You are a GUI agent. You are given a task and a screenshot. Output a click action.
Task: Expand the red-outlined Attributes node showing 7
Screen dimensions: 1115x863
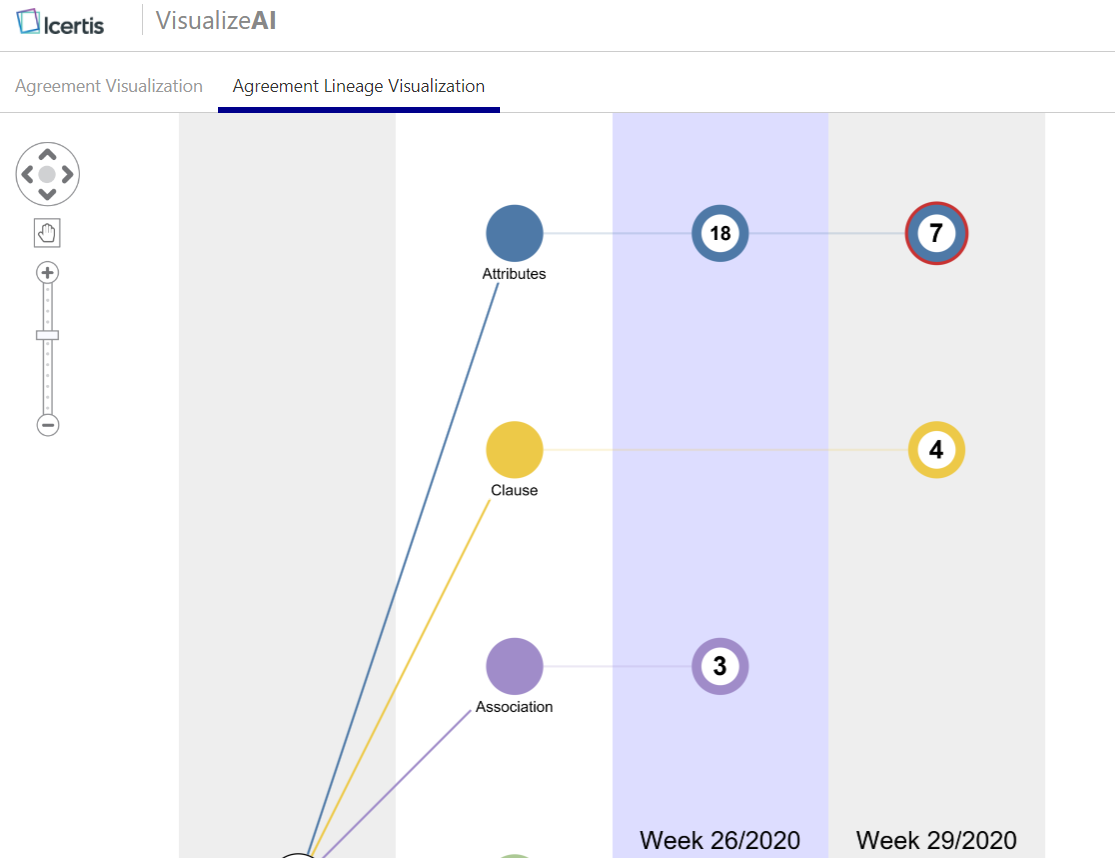(936, 233)
